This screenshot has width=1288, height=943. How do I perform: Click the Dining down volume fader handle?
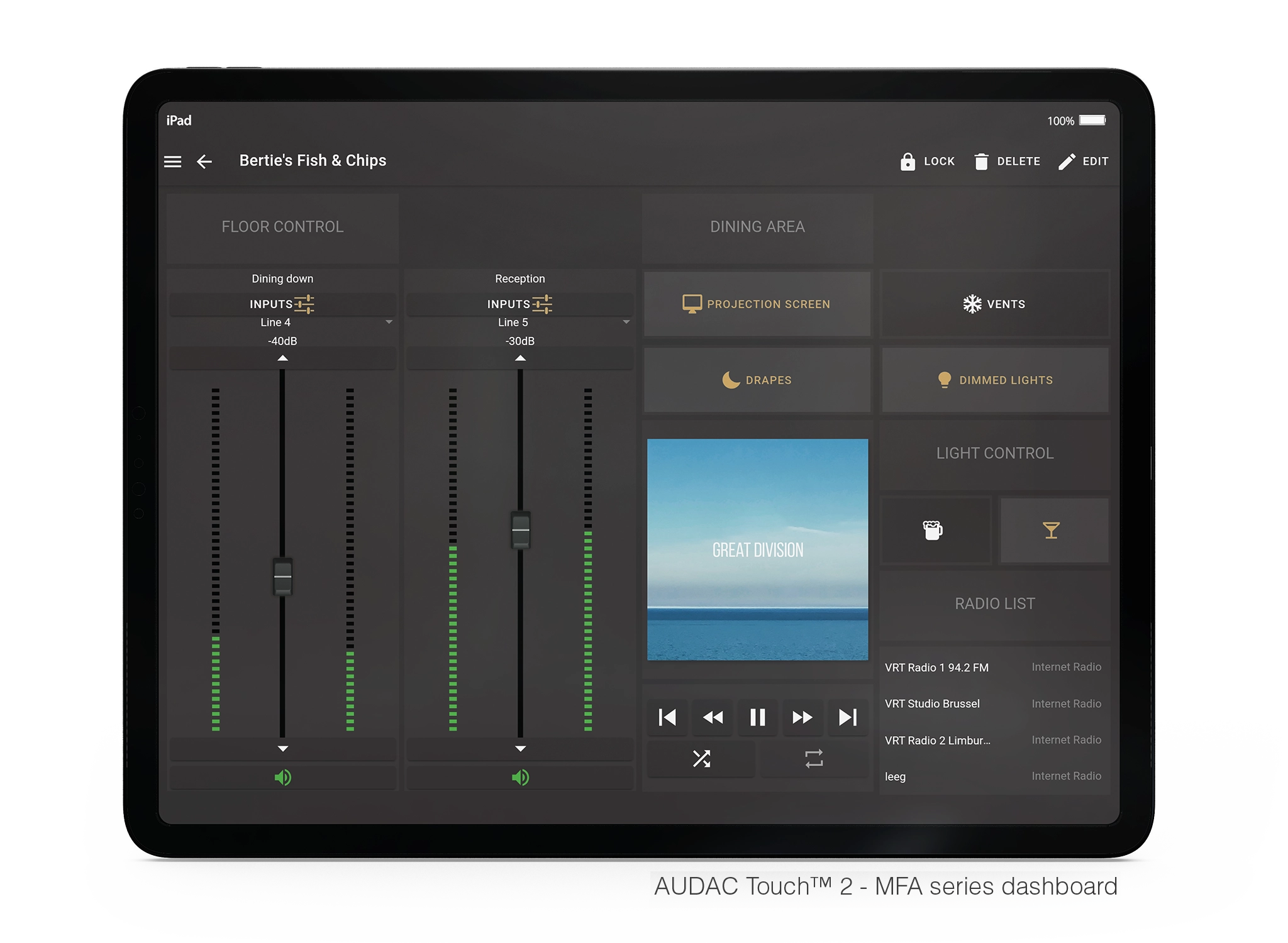coord(282,576)
